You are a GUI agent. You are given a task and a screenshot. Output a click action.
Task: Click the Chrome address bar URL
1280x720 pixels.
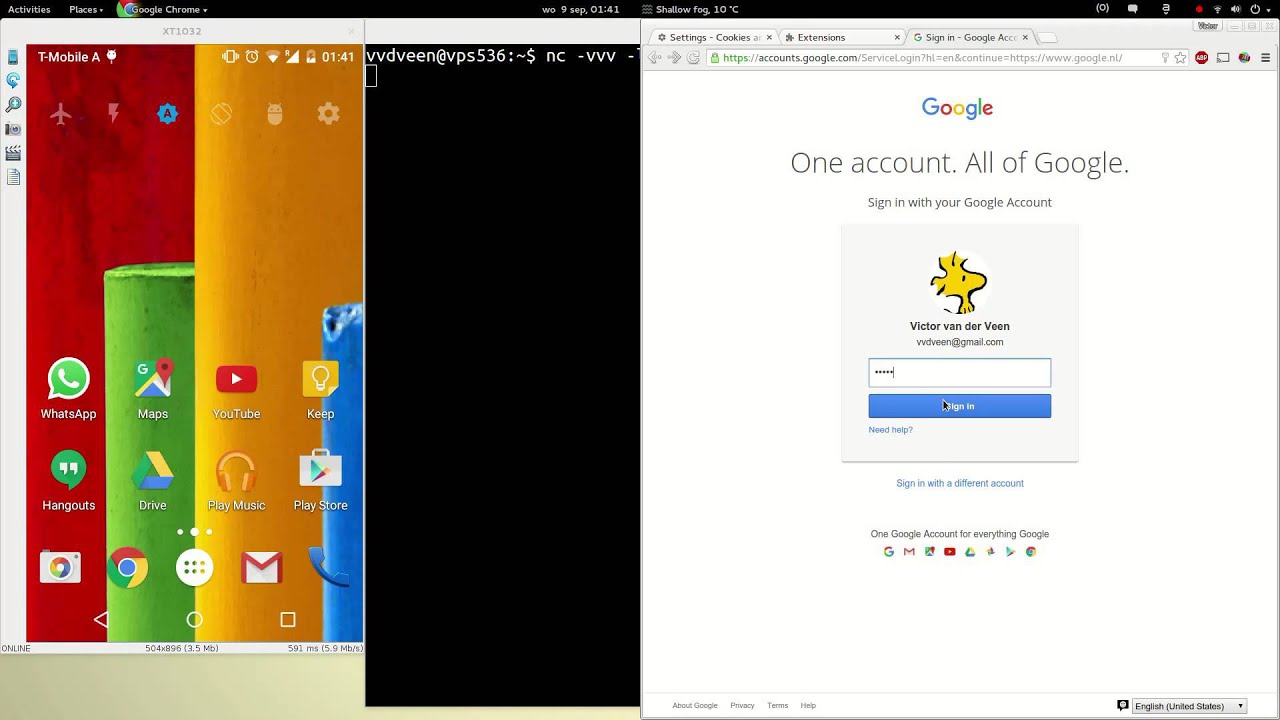pos(922,58)
